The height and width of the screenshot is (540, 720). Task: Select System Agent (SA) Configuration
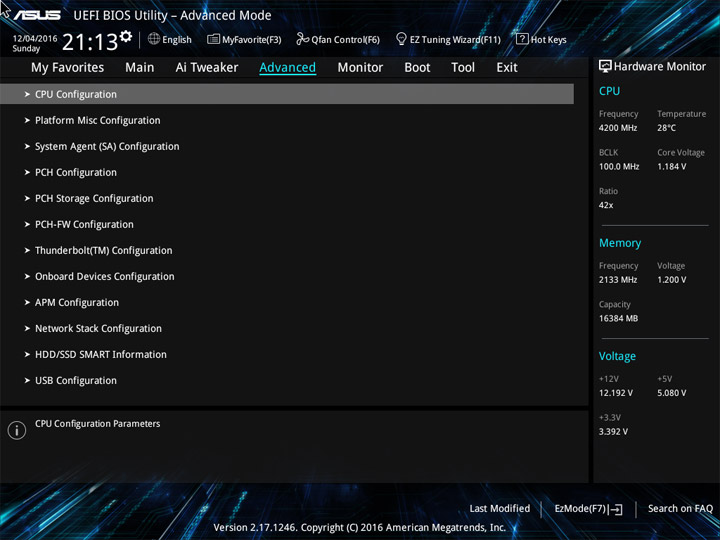pos(107,146)
